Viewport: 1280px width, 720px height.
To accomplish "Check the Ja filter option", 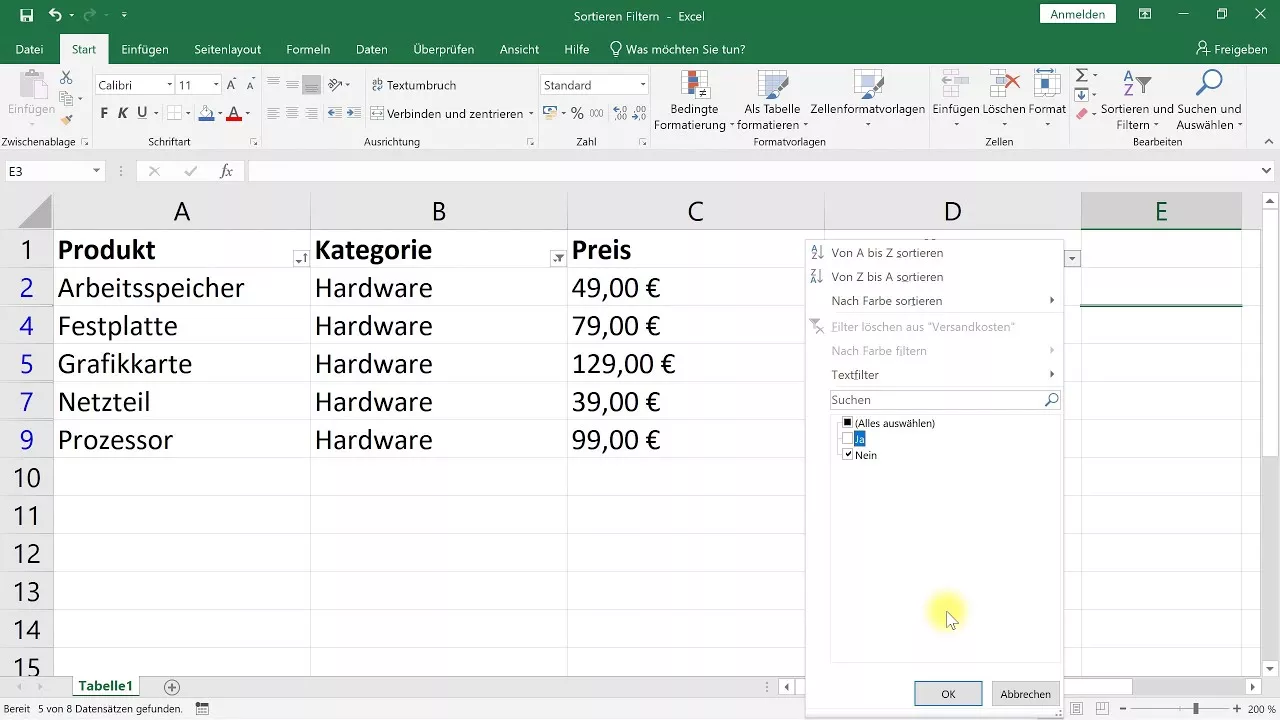I will (x=848, y=439).
